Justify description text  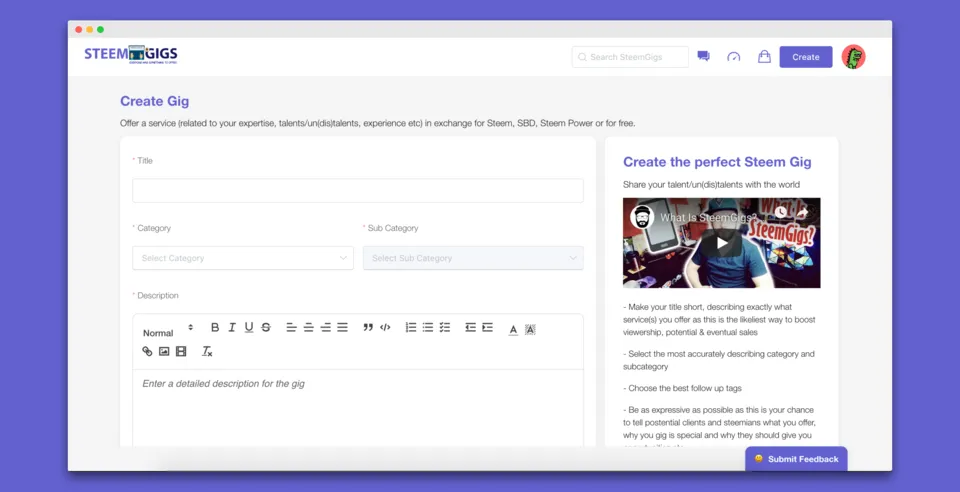[x=342, y=327]
